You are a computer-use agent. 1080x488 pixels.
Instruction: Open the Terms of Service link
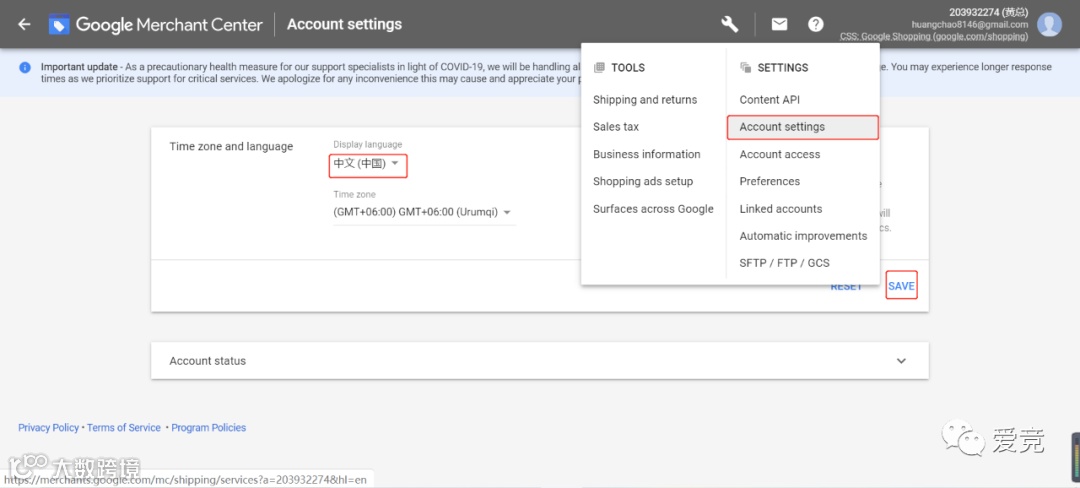tap(123, 427)
